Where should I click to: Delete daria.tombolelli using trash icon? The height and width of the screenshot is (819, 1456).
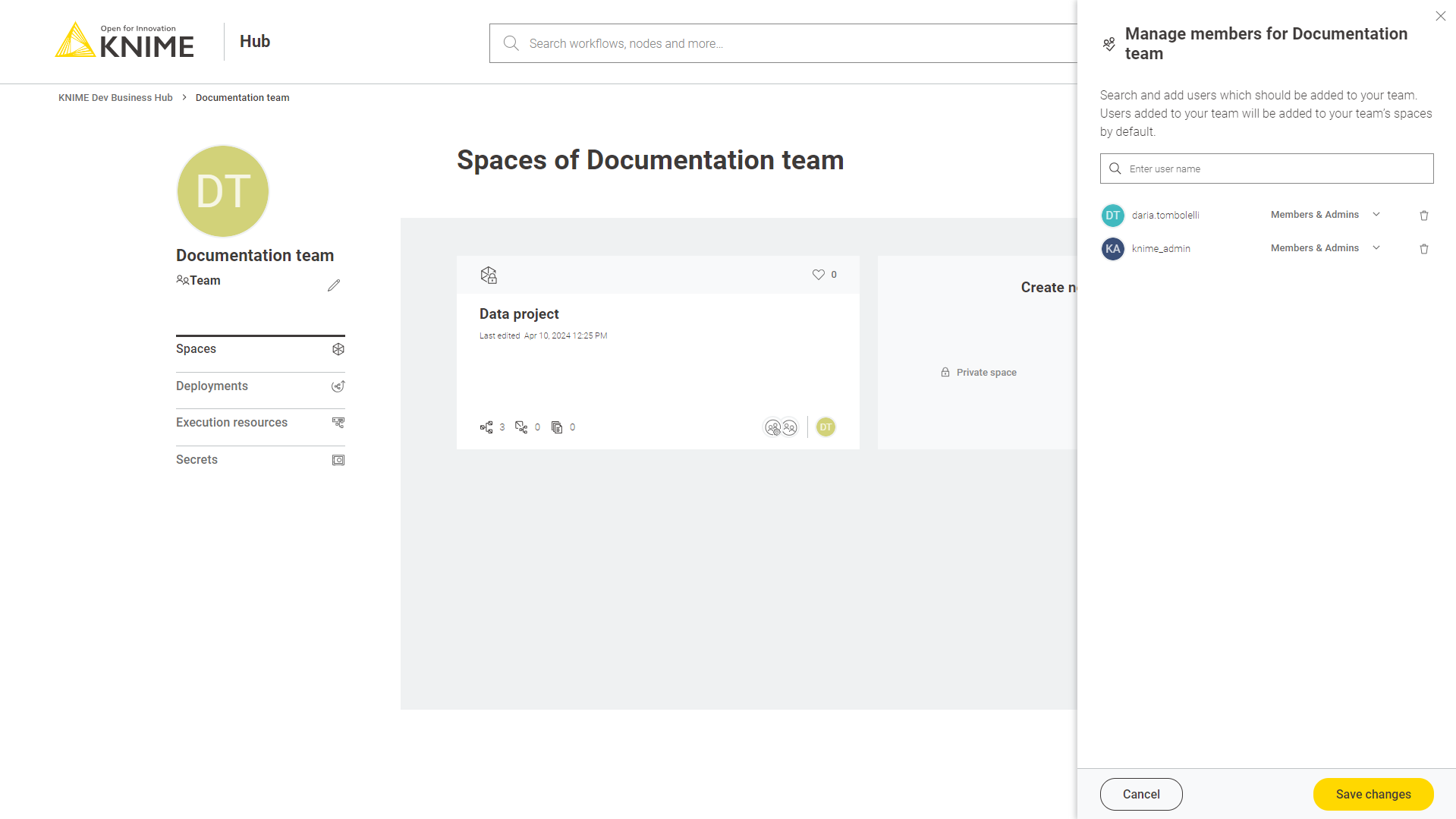[1423, 216]
